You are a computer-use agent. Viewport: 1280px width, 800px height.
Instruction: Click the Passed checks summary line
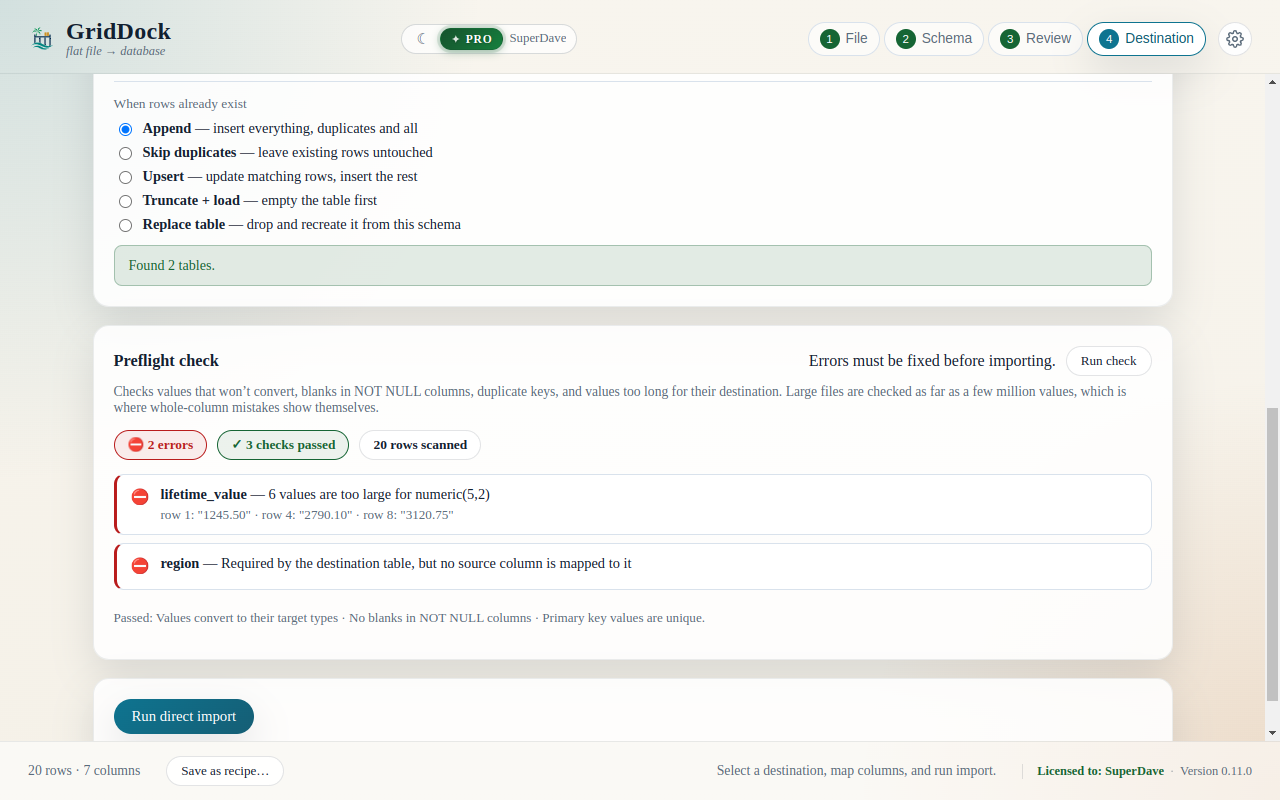(x=409, y=618)
